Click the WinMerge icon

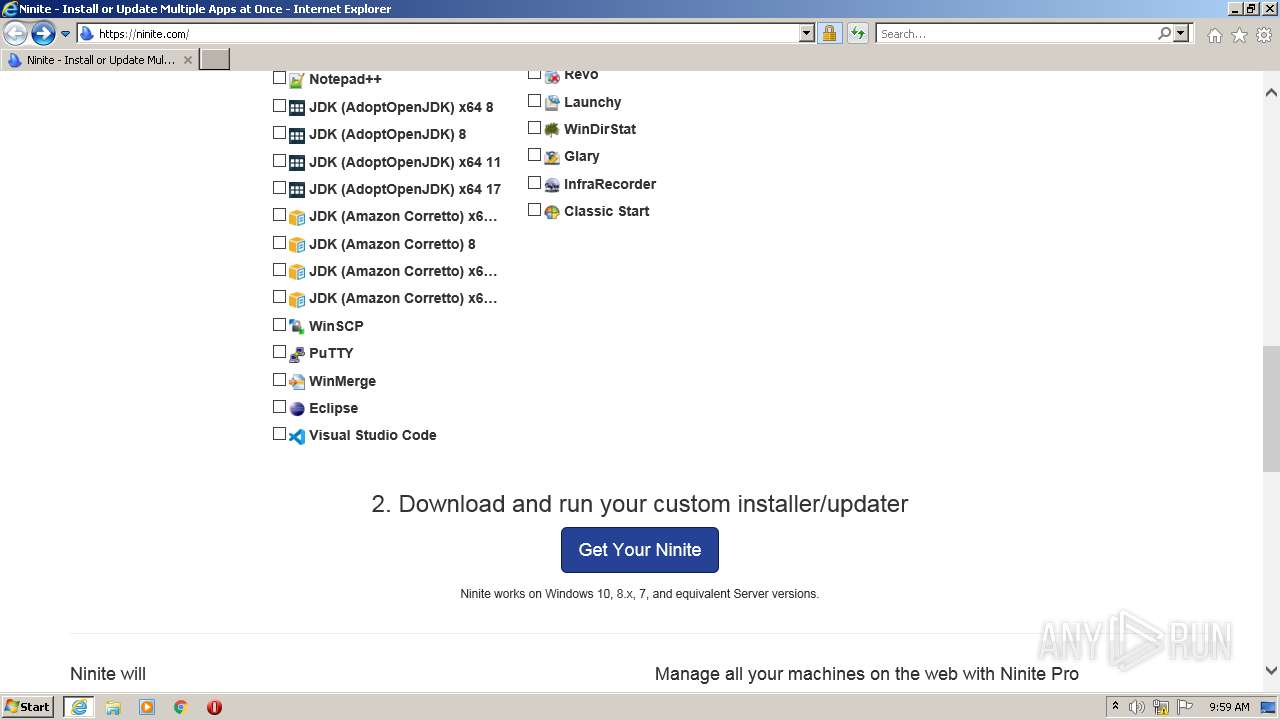coord(296,382)
